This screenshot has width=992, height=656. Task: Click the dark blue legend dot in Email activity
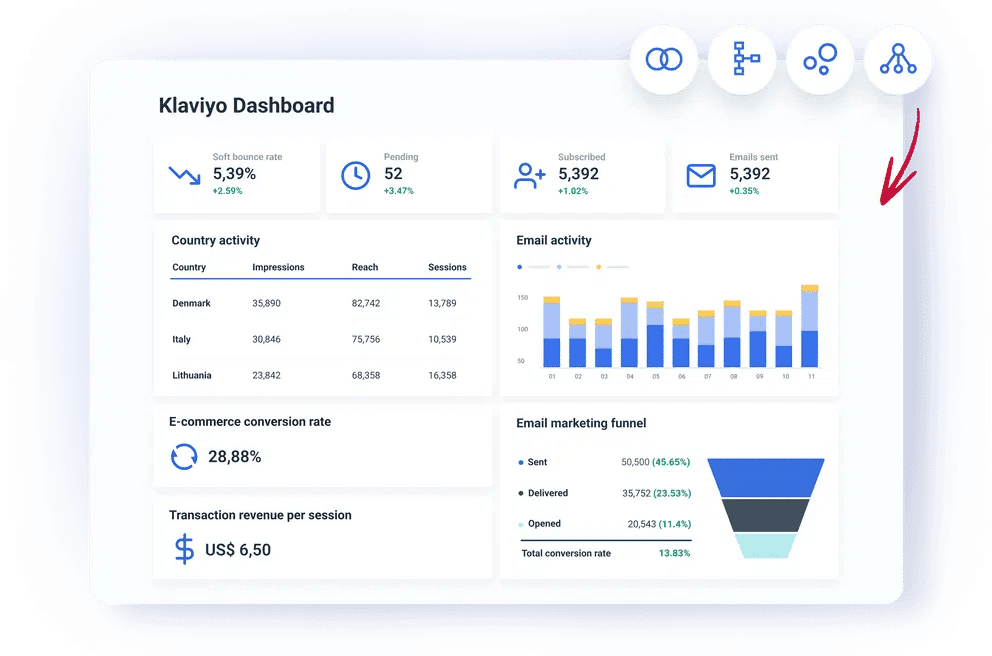pos(520,267)
